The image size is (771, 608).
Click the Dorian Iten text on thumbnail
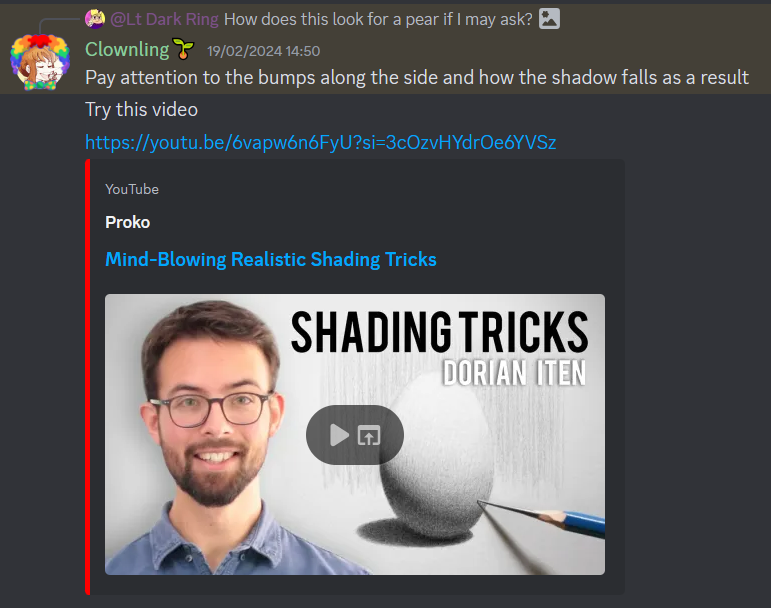click(x=514, y=373)
